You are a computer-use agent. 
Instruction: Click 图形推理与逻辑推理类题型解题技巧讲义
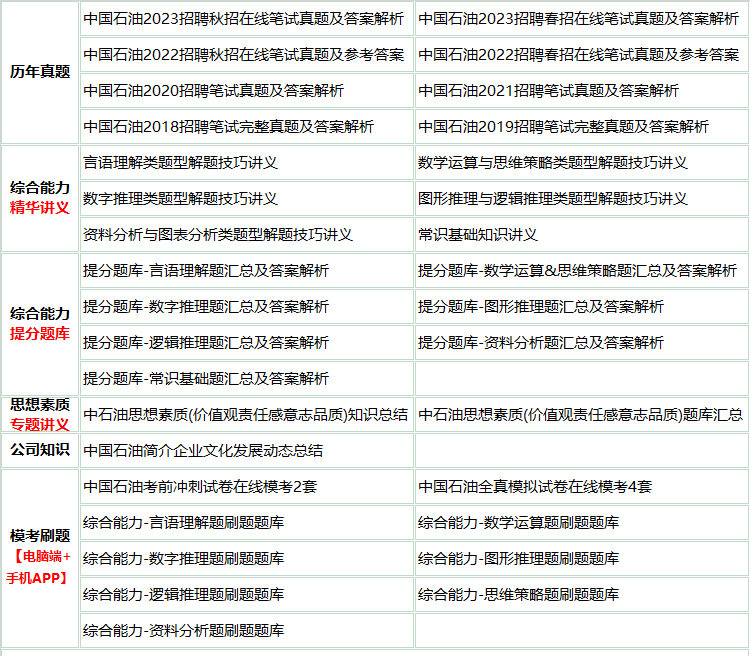552,199
